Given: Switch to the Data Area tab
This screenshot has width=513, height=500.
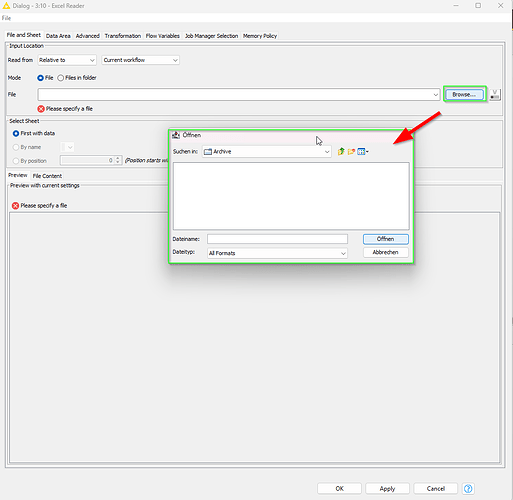Looking at the screenshot, I should pos(58,36).
